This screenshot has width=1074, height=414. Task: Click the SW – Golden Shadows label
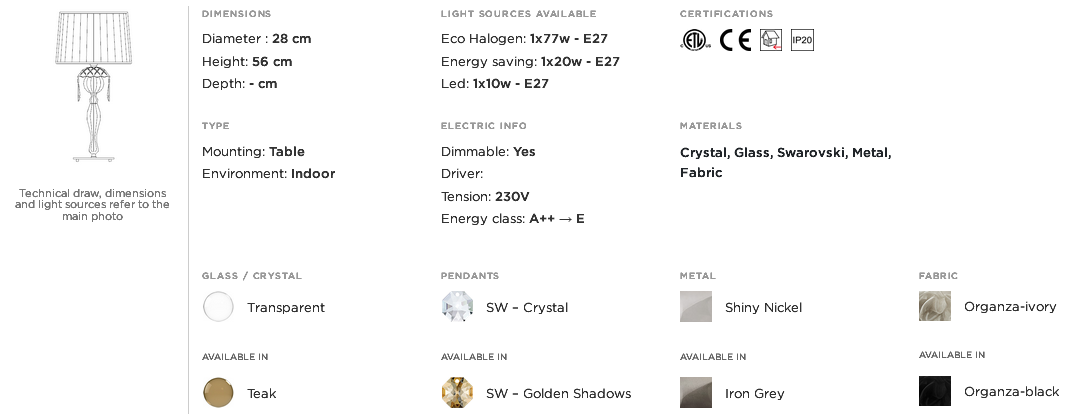point(558,393)
